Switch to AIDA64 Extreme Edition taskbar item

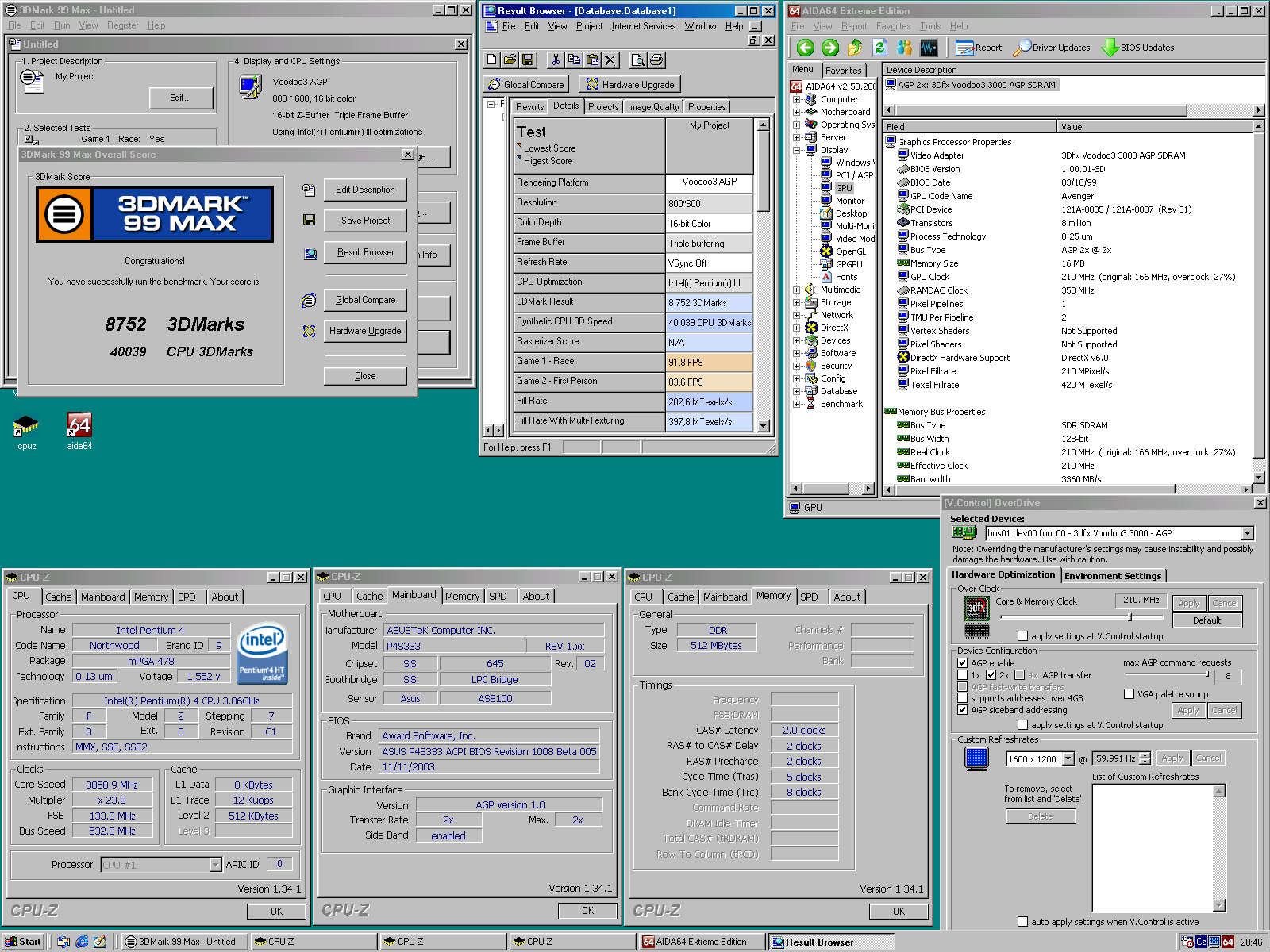(x=702, y=942)
